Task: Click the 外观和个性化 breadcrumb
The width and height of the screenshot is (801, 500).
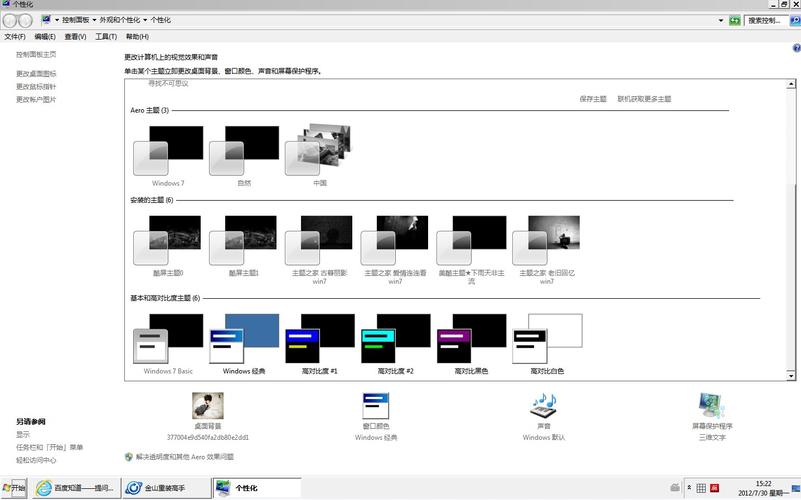Action: point(120,20)
